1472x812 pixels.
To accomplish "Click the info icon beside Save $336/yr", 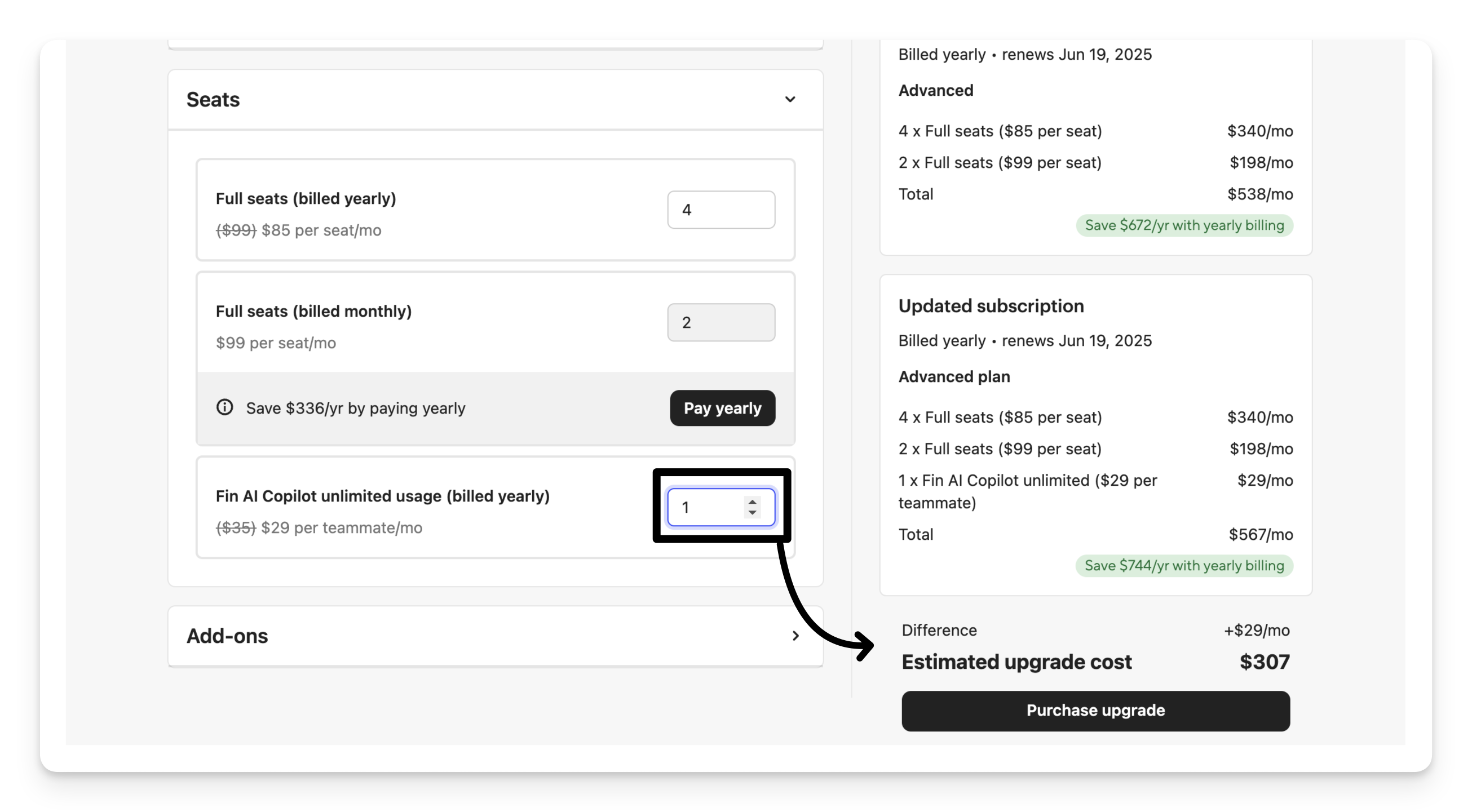I will [x=224, y=407].
